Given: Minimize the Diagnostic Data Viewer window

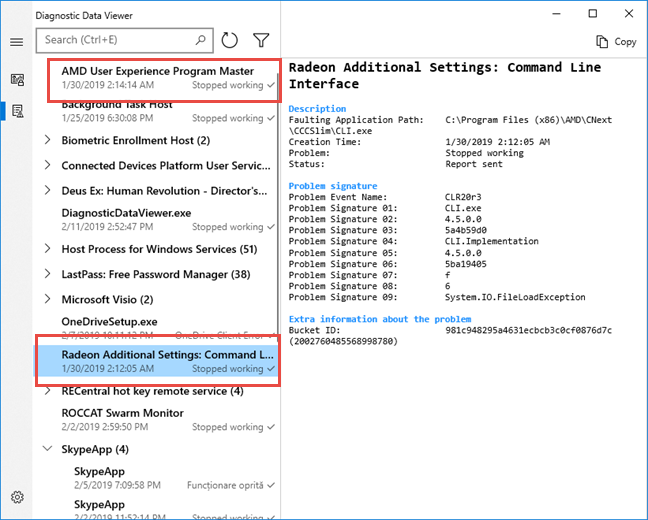Looking at the screenshot, I should [x=557, y=14].
